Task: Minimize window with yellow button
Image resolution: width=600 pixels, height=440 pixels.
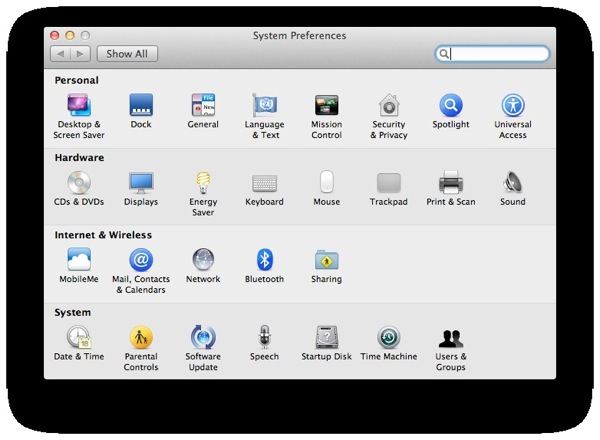Action: (70, 36)
